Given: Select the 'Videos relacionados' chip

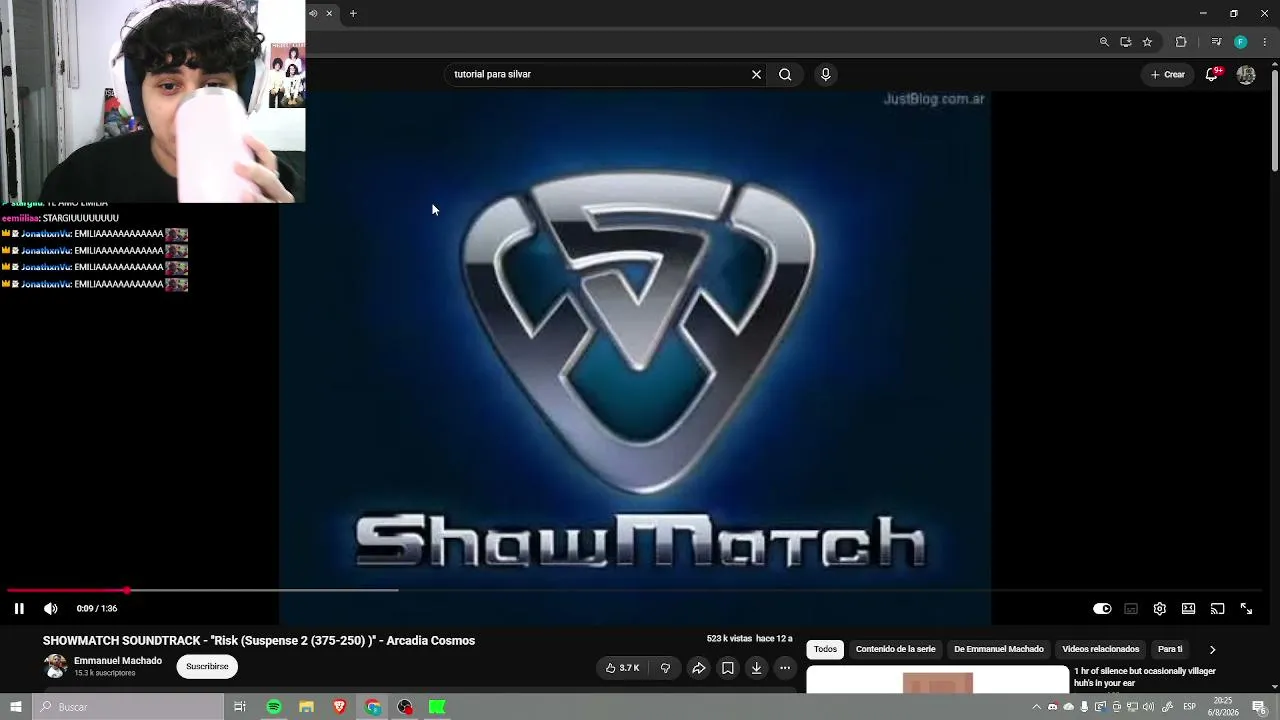Looking at the screenshot, I should [1100, 649].
